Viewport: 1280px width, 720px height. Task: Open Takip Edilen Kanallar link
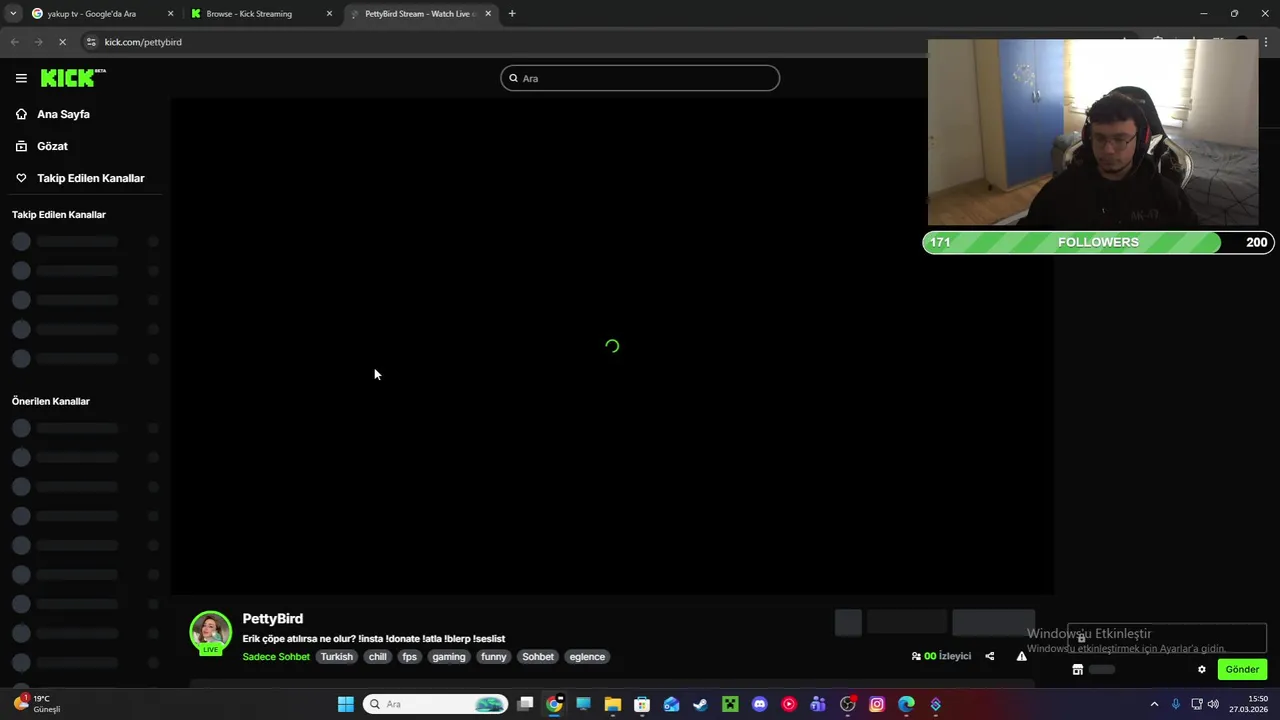tap(90, 178)
